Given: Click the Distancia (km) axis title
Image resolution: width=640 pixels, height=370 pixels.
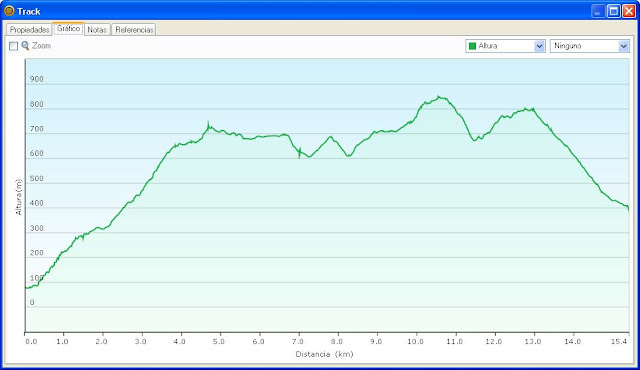Looking at the screenshot, I should pos(324,354).
